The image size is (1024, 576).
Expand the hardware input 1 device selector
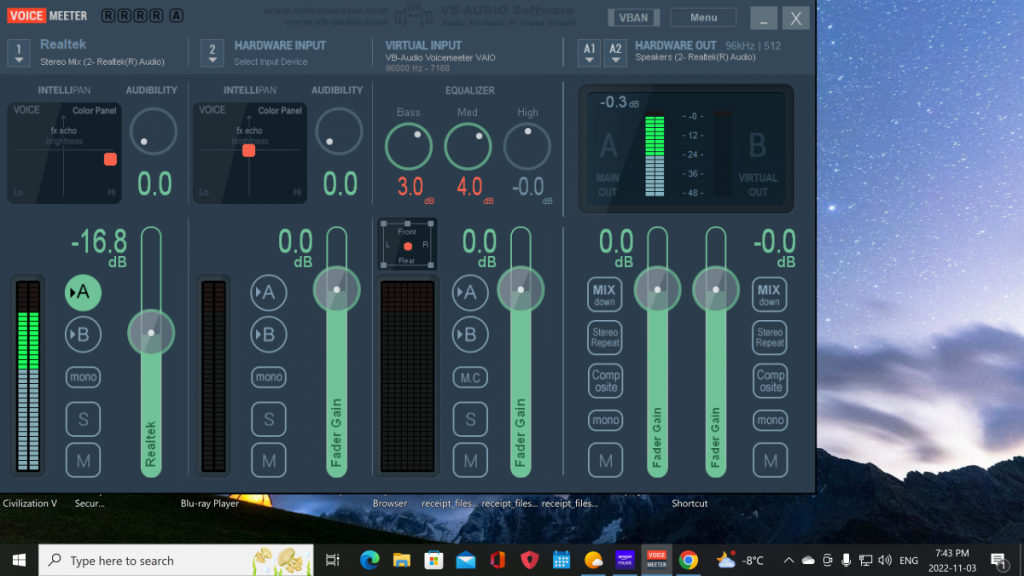[19, 52]
